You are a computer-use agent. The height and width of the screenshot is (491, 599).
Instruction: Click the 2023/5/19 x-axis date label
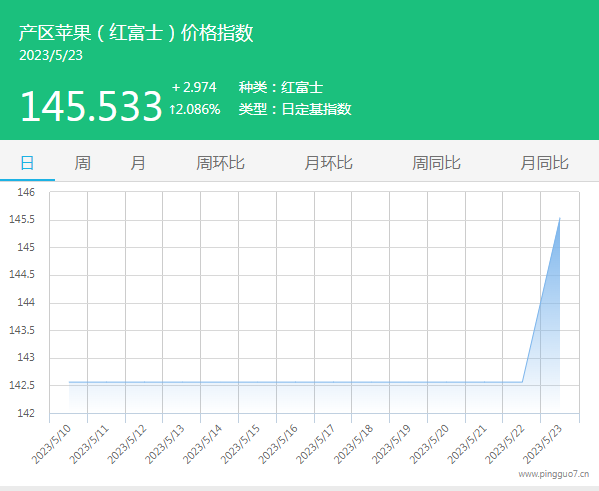coord(392,444)
